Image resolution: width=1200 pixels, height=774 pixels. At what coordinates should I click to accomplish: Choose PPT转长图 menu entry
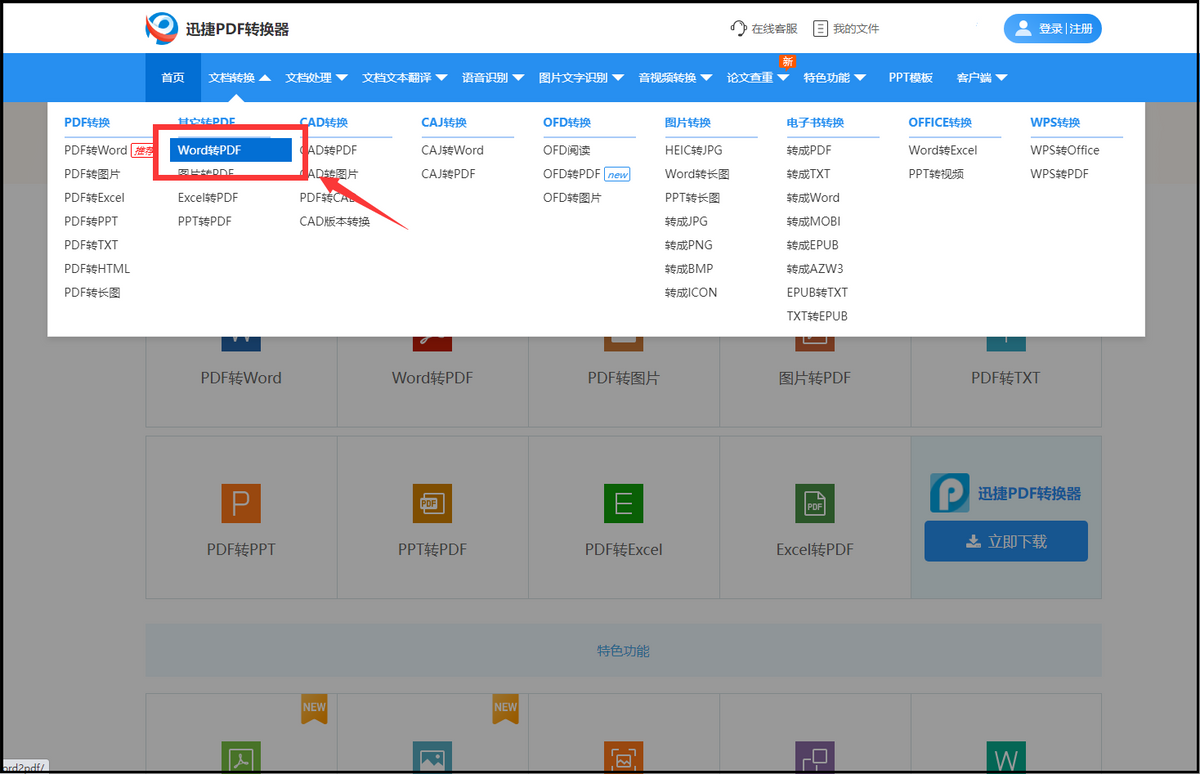coord(692,198)
